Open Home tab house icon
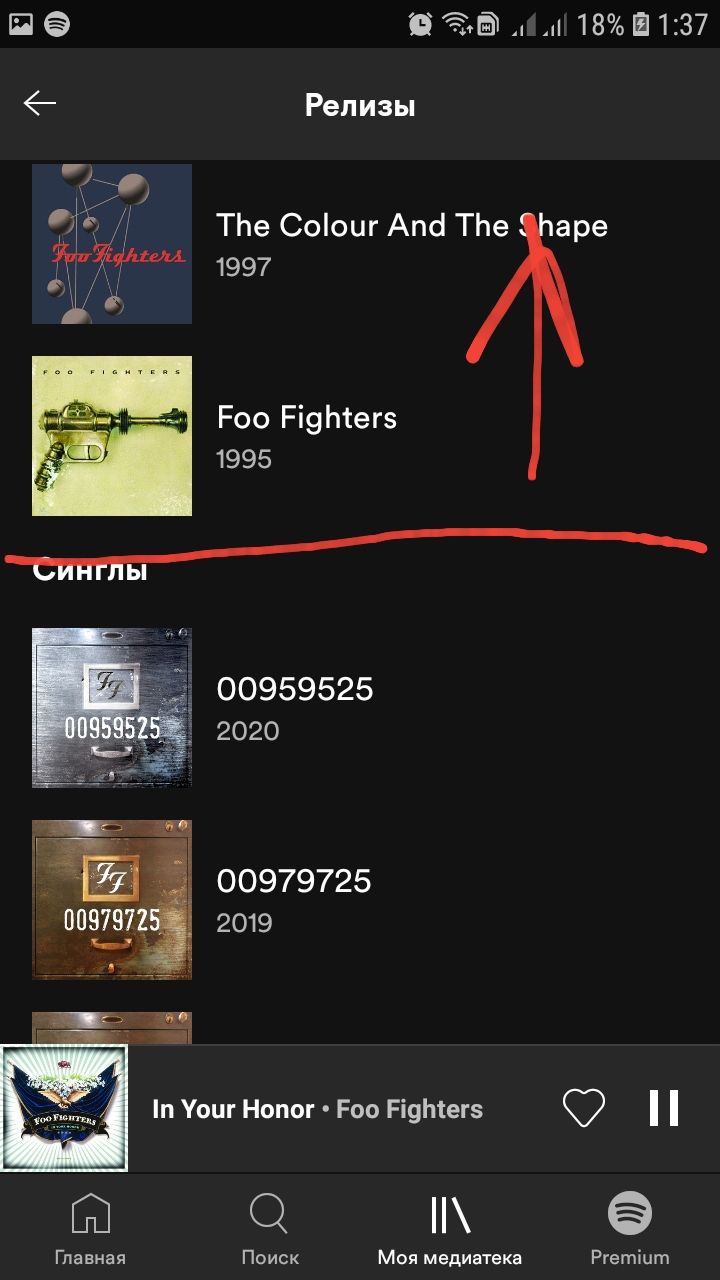 tap(90, 1215)
